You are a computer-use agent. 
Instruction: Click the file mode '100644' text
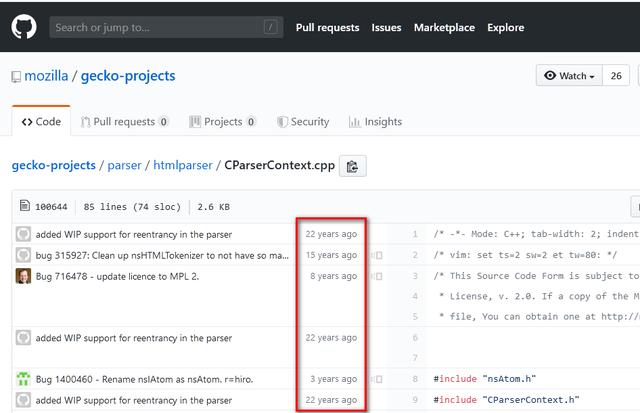pyautogui.click(x=51, y=207)
